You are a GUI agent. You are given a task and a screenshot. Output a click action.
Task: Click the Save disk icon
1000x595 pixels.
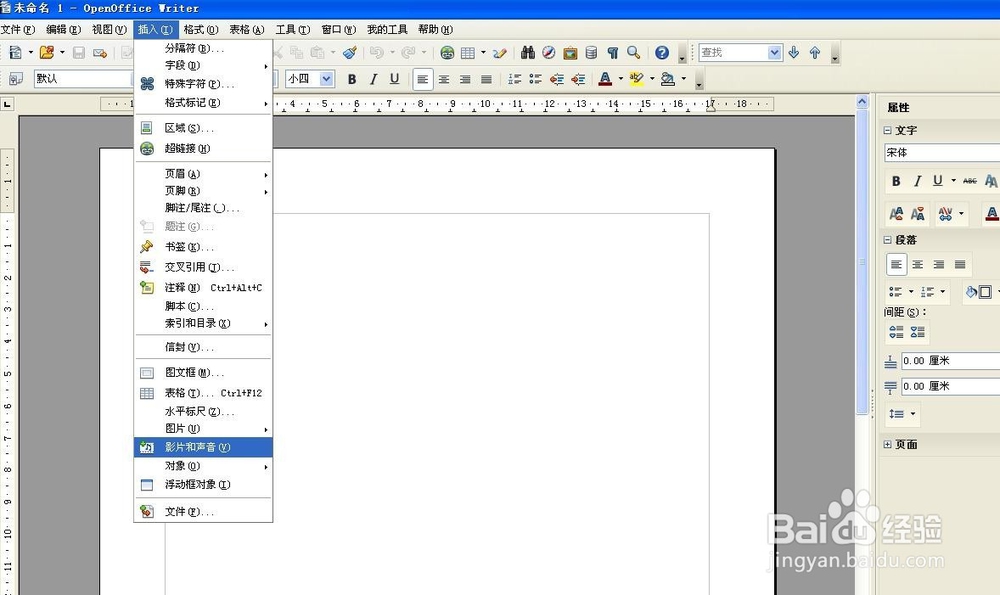click(x=78, y=52)
